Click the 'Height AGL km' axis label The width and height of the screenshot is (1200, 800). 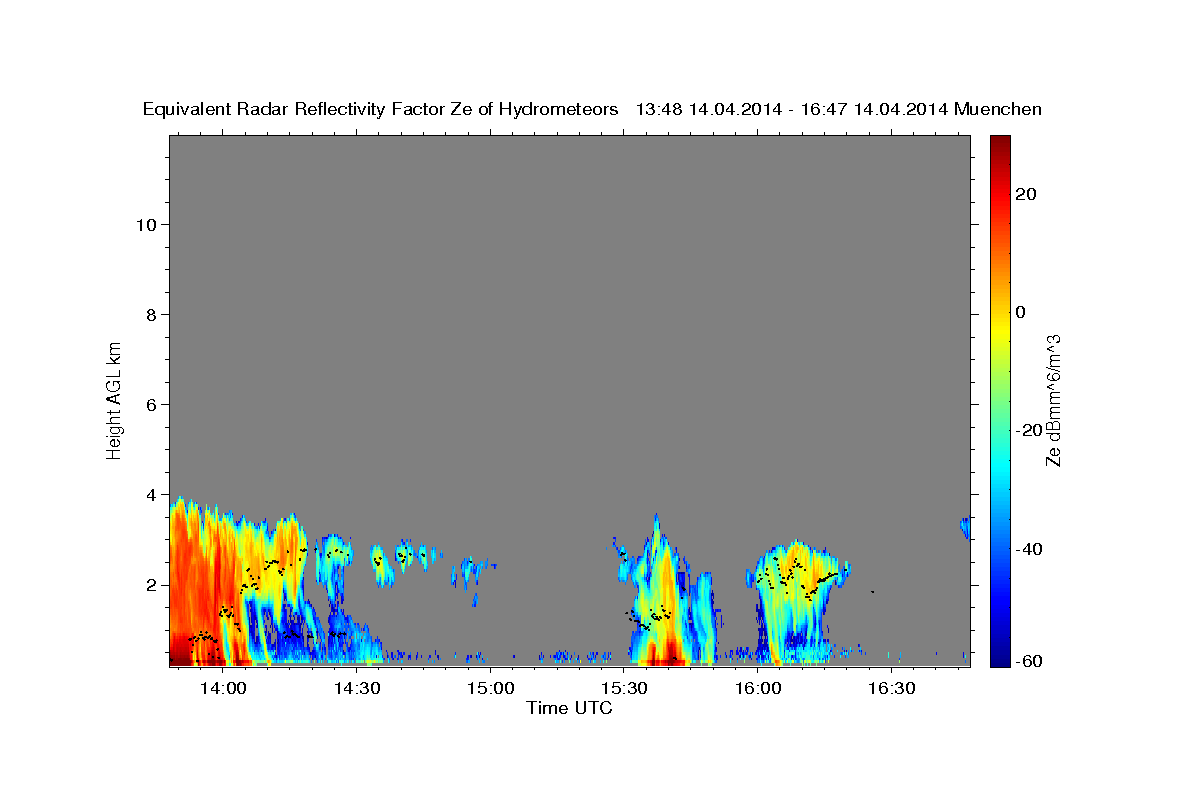(114, 399)
